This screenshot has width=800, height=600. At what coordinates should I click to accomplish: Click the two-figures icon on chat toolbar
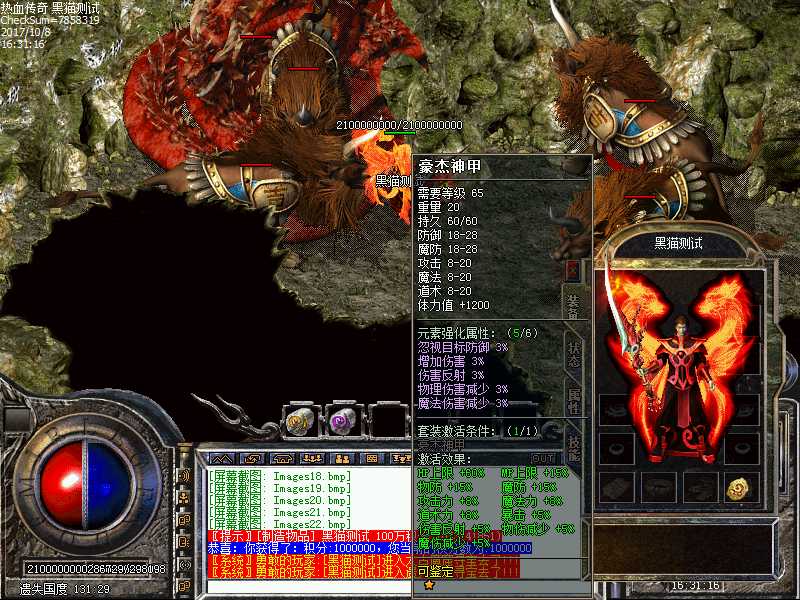[x=342, y=459]
